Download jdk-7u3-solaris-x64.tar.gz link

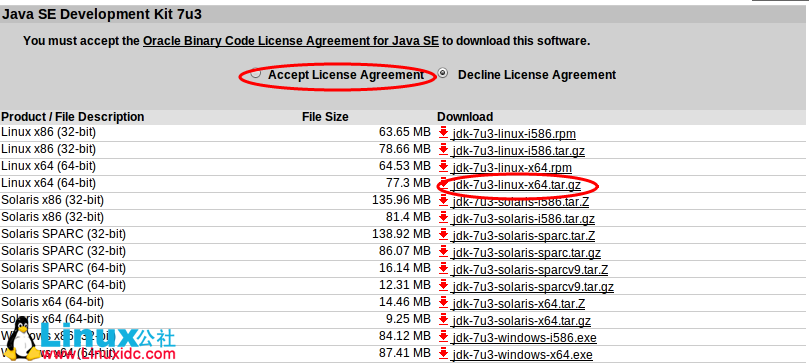point(522,321)
